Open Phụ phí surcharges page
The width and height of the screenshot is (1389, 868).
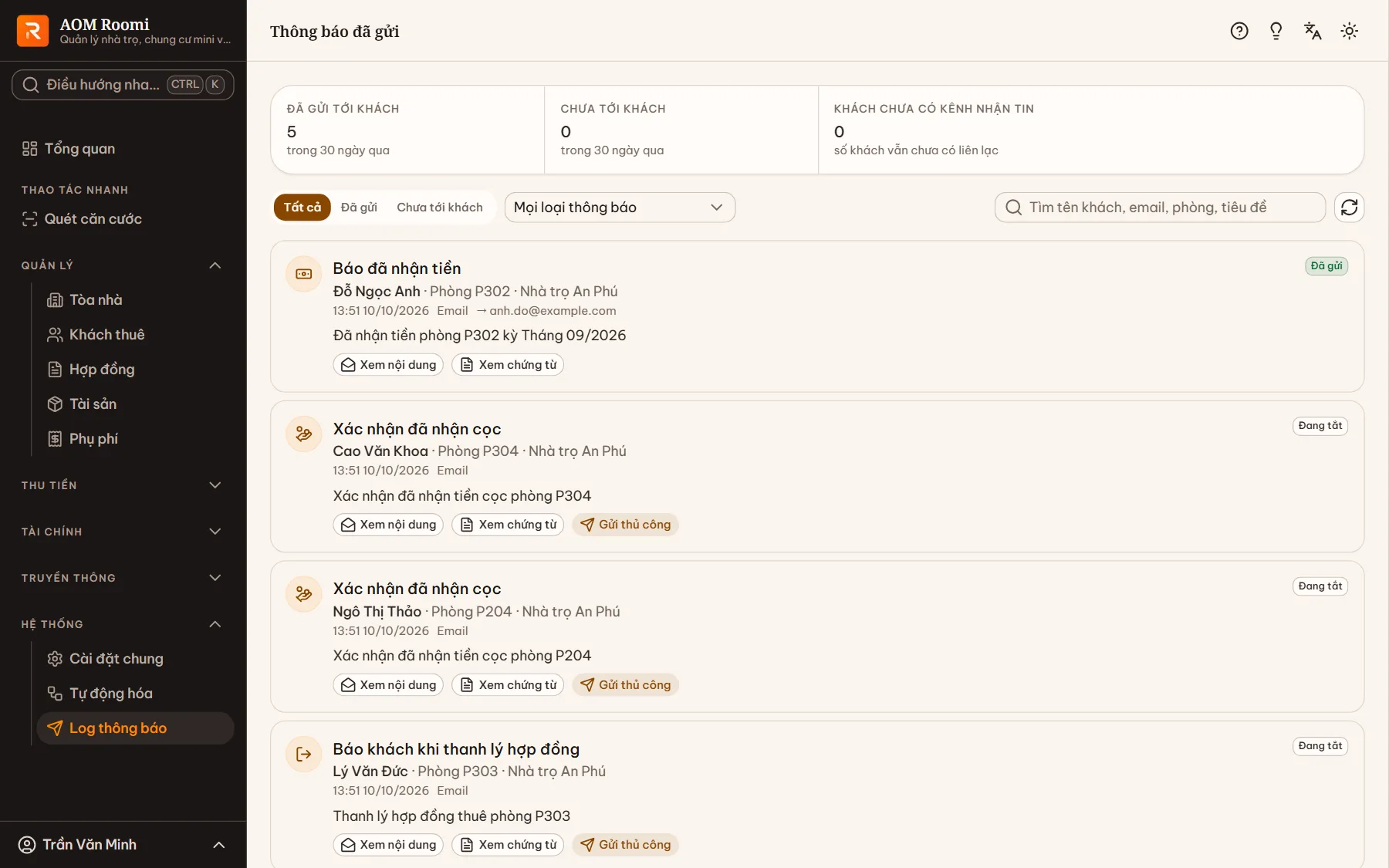tap(135, 439)
